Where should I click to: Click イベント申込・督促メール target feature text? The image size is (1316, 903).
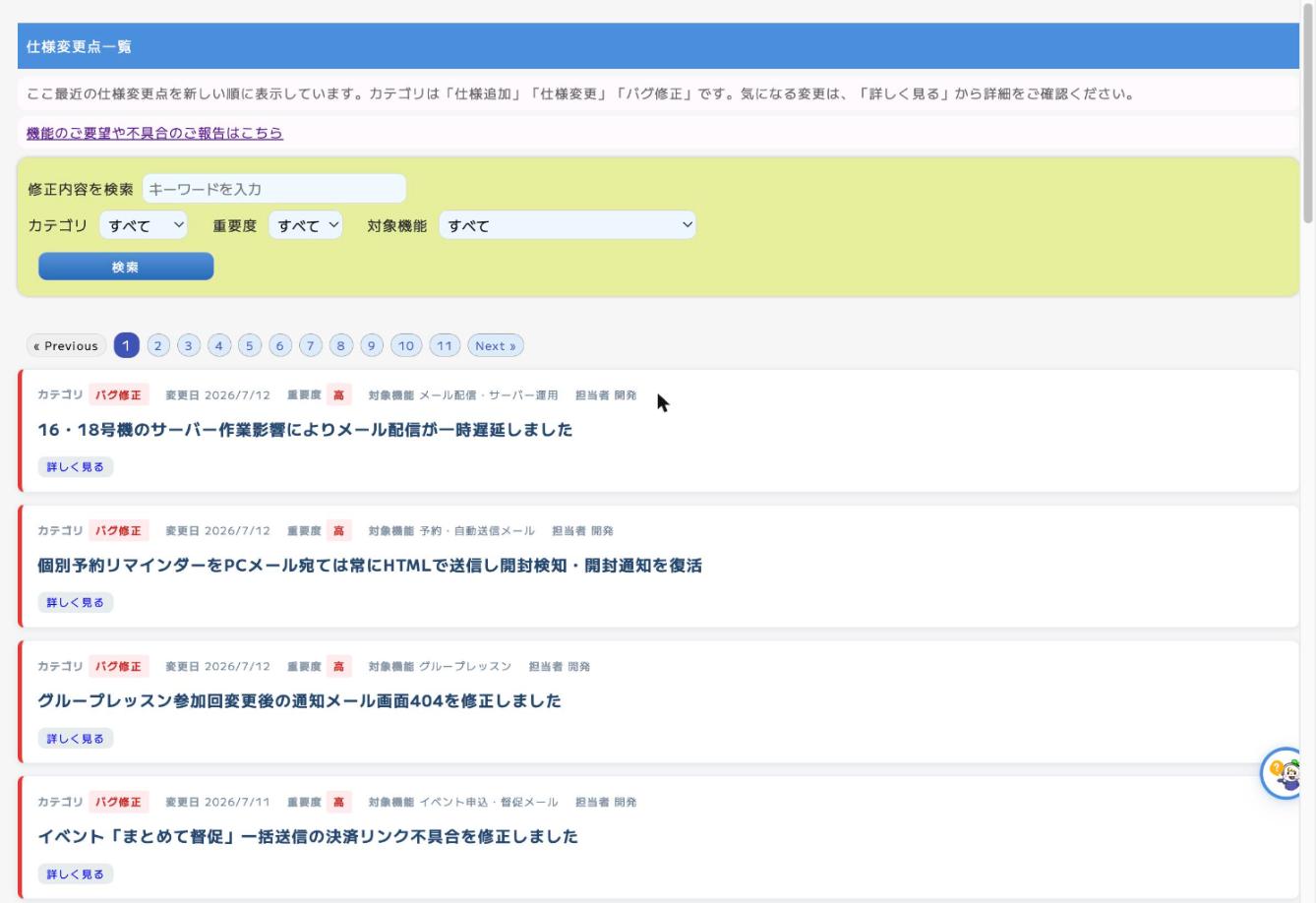[x=489, y=802]
